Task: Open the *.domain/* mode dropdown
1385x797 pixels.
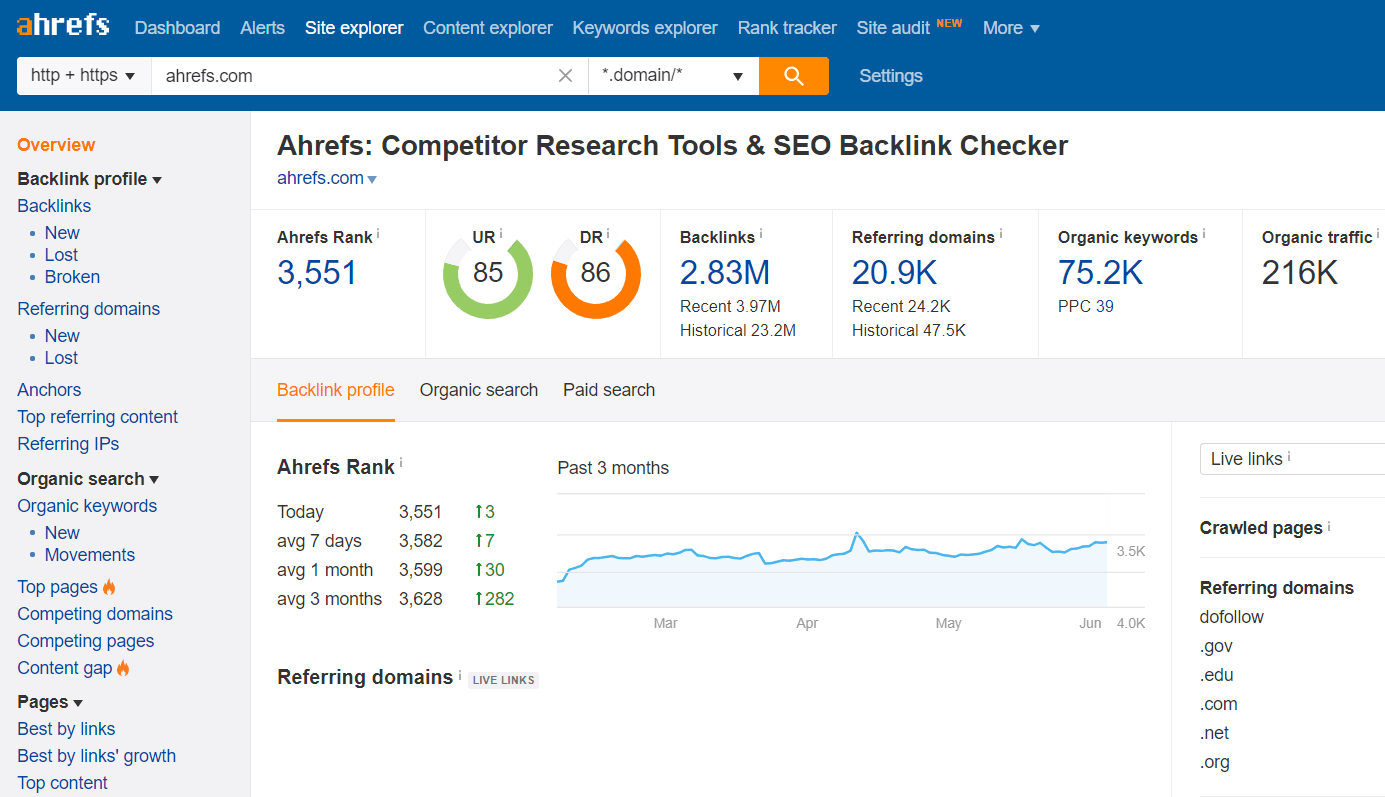Action: point(674,76)
